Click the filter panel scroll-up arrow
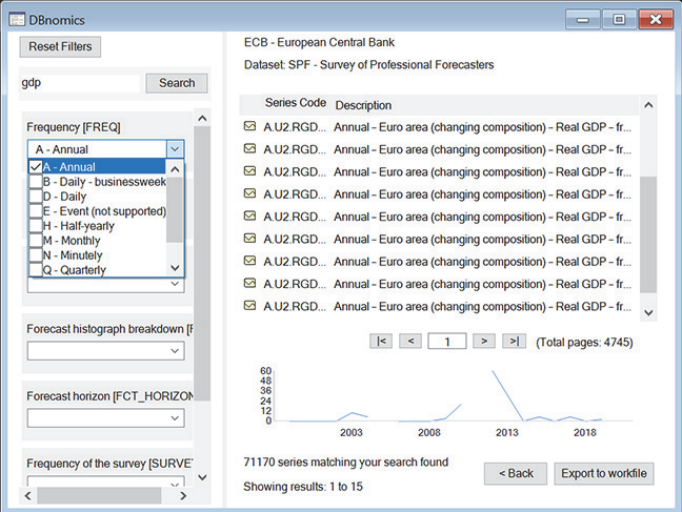682x512 pixels. click(x=202, y=118)
